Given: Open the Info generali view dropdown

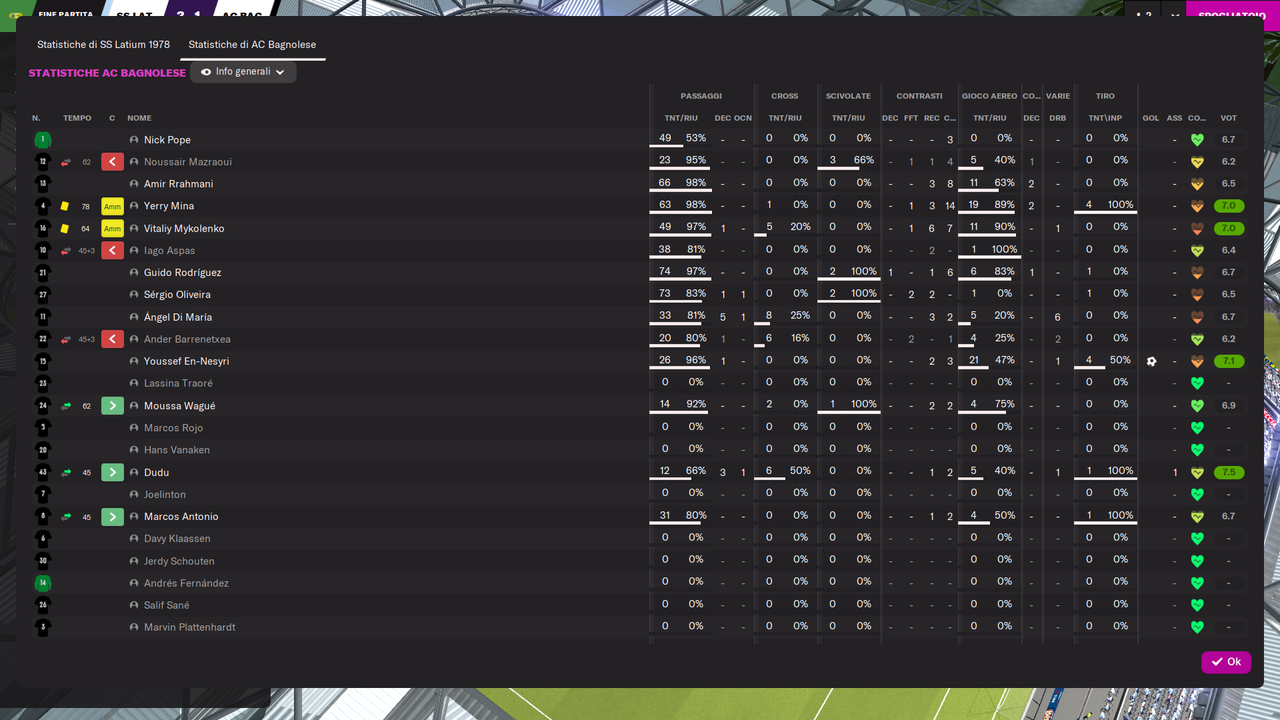Looking at the screenshot, I should (243, 72).
